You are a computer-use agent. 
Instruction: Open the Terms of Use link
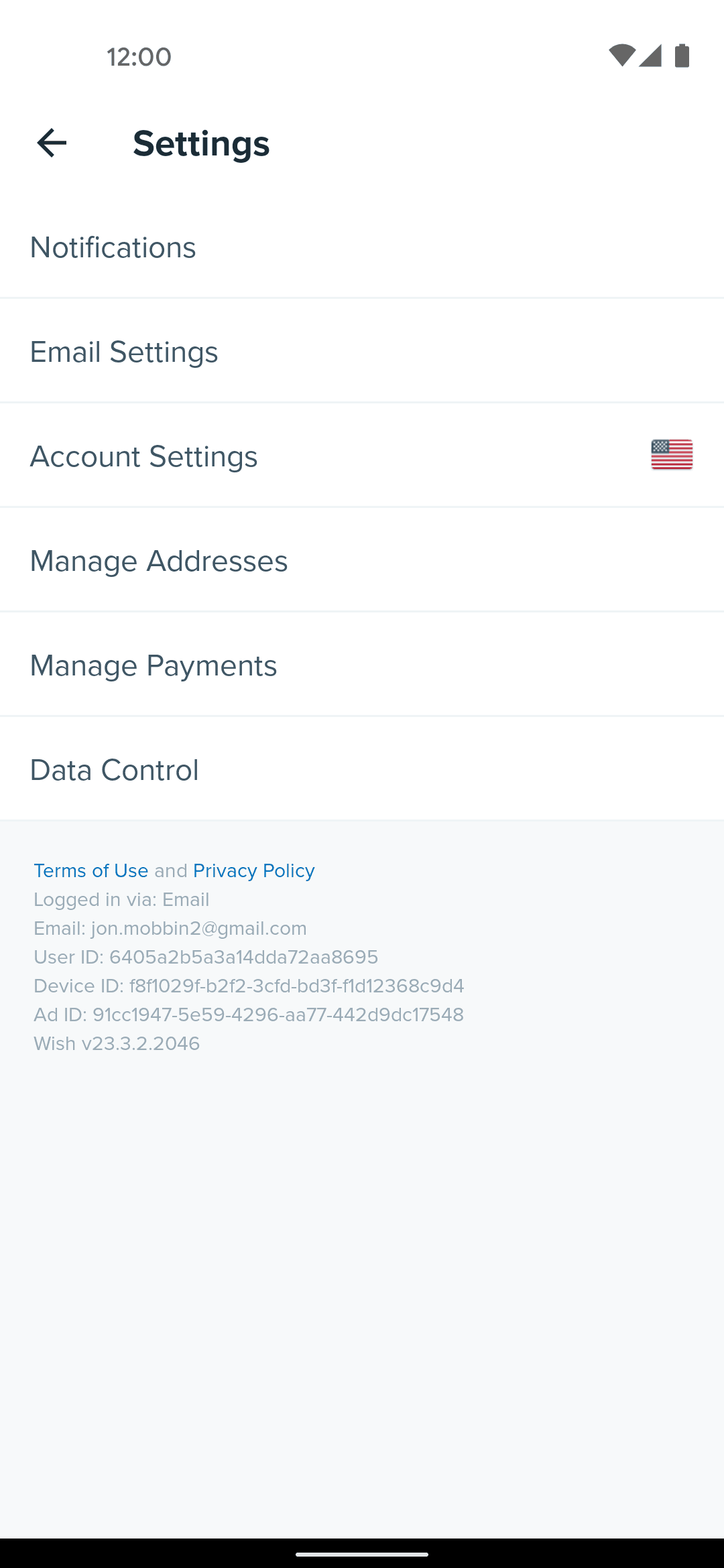(91, 870)
